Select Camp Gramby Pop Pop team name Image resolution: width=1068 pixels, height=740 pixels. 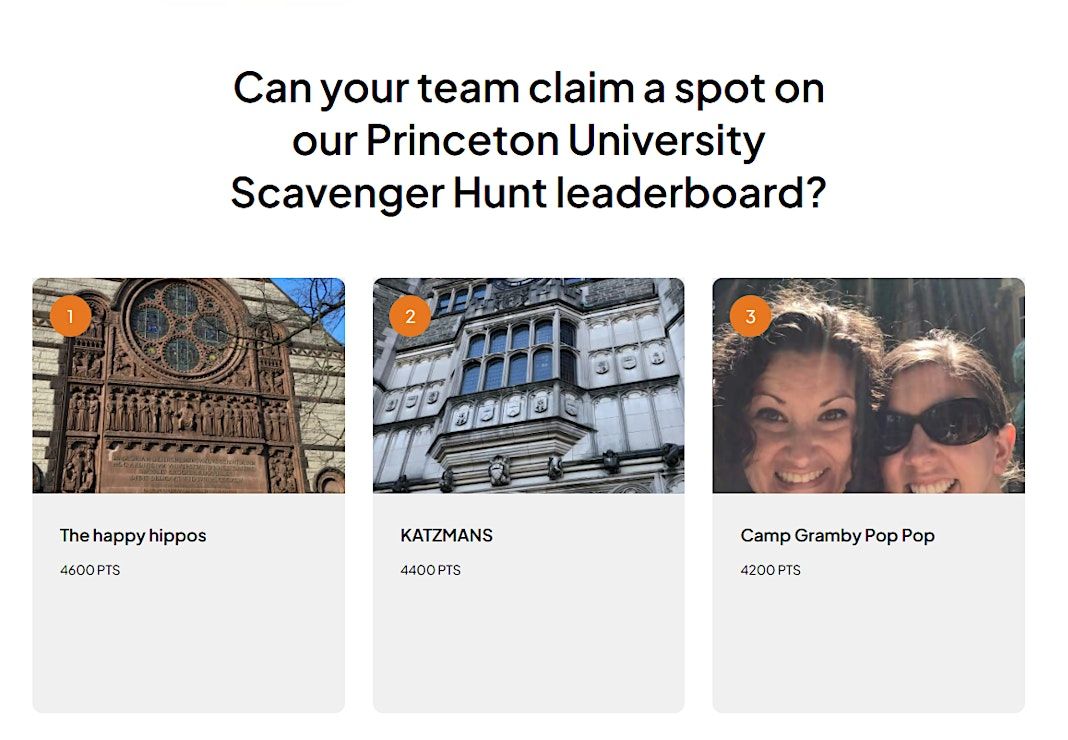pos(838,536)
